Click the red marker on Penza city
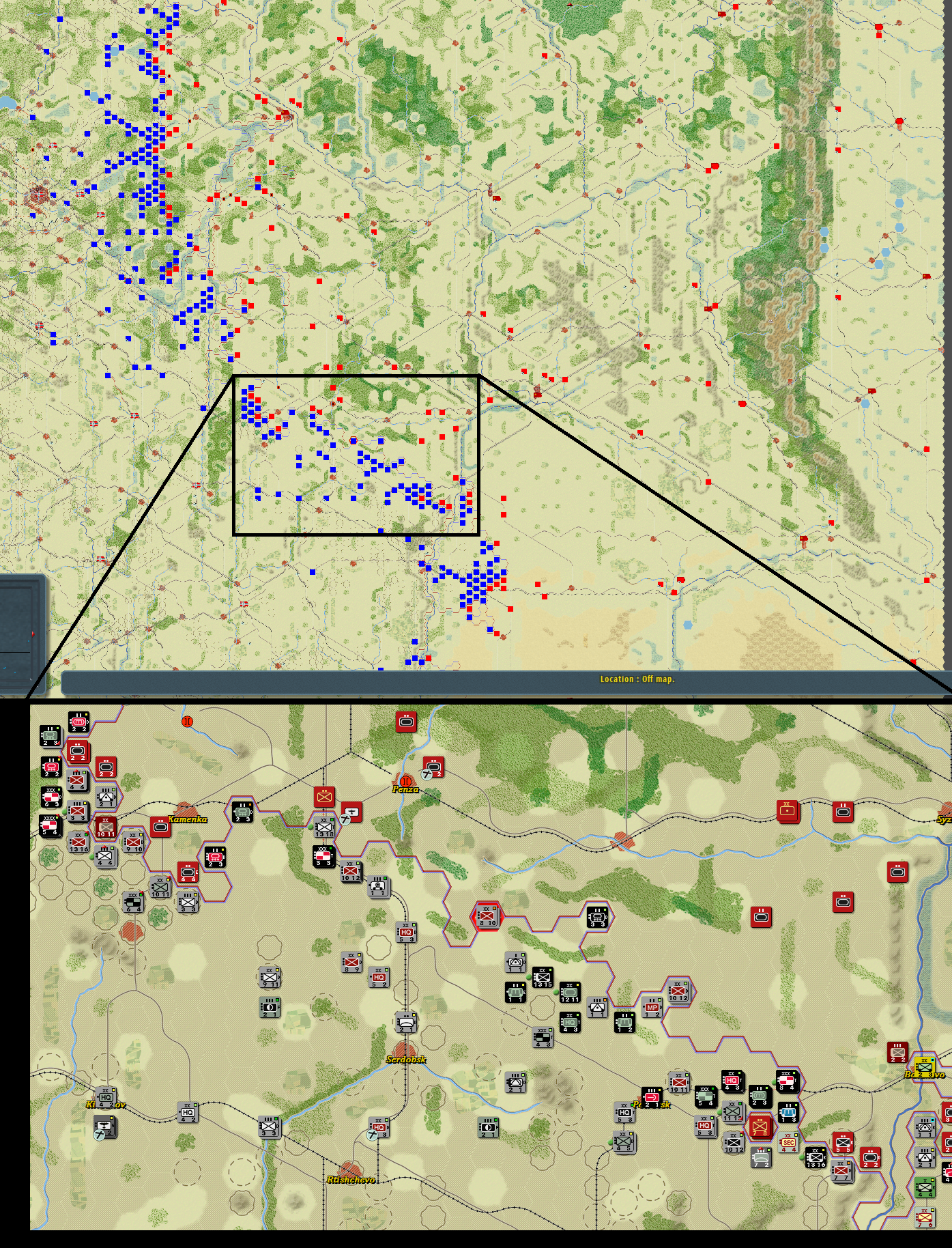The image size is (952, 1248). [406, 780]
